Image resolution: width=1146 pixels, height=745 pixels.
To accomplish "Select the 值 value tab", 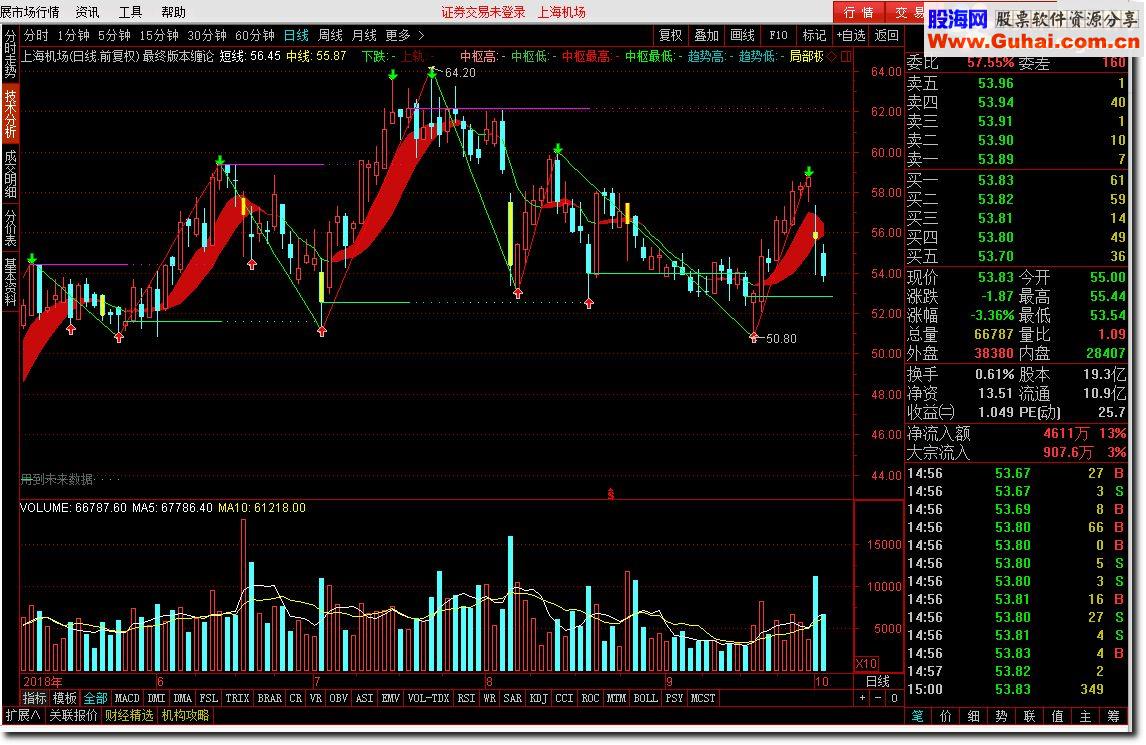I will point(1058,716).
